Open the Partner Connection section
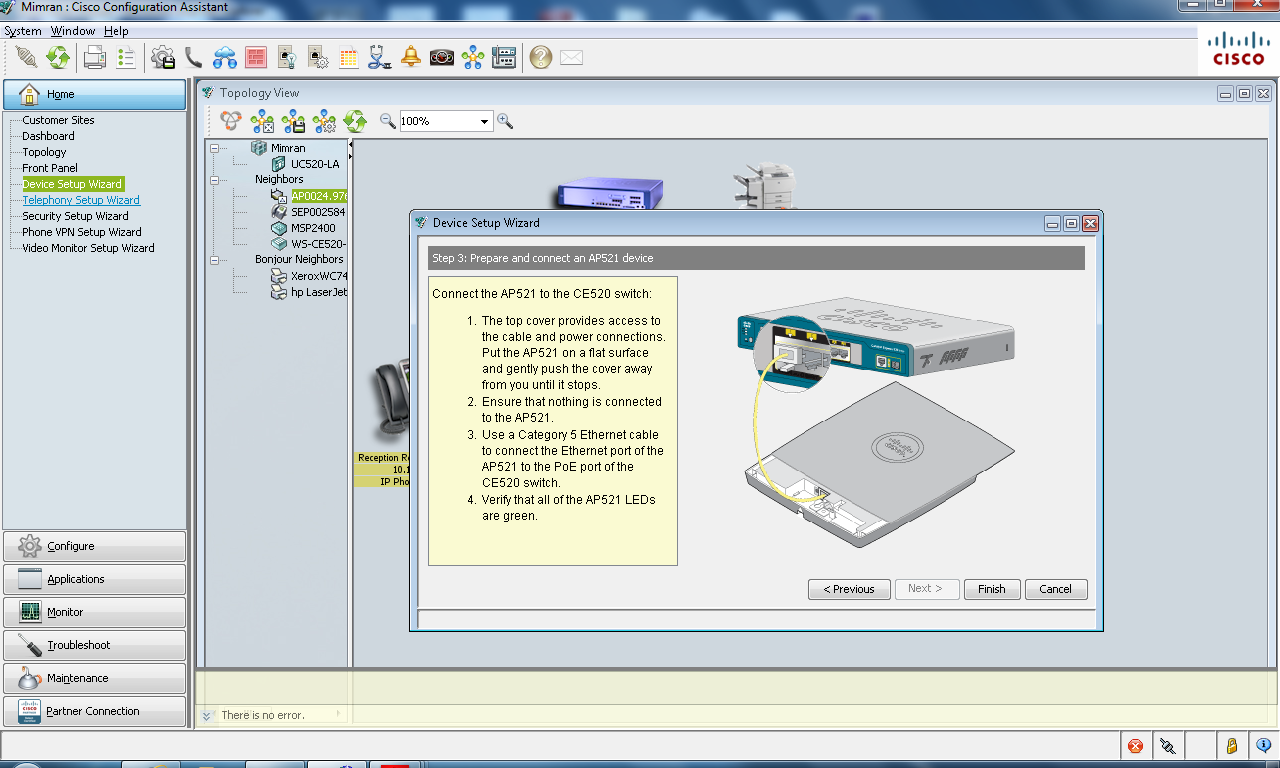 point(94,711)
